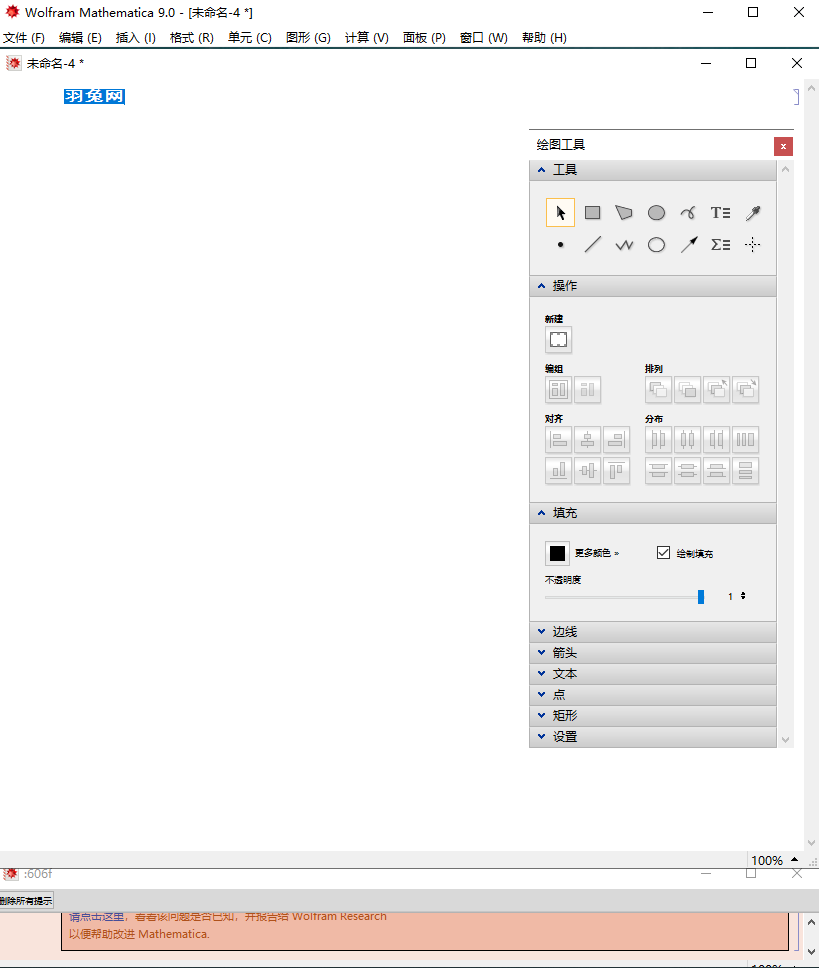This screenshot has height=968, width=819.
Task: Select the eyedropper color picker tool
Action: coord(752,212)
